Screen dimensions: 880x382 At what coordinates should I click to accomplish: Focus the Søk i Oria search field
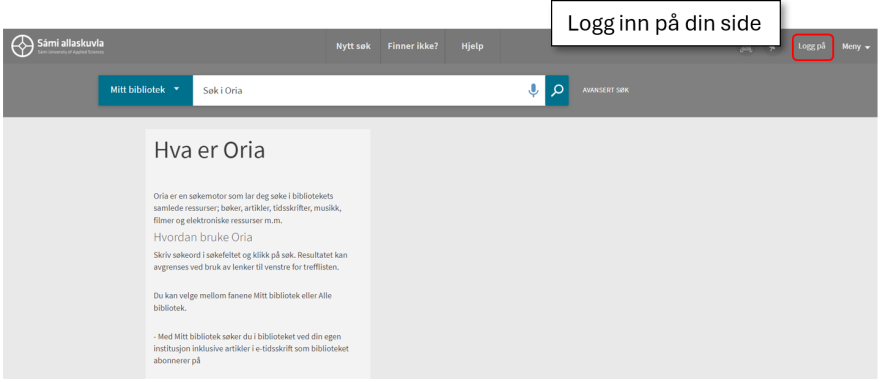(x=358, y=90)
